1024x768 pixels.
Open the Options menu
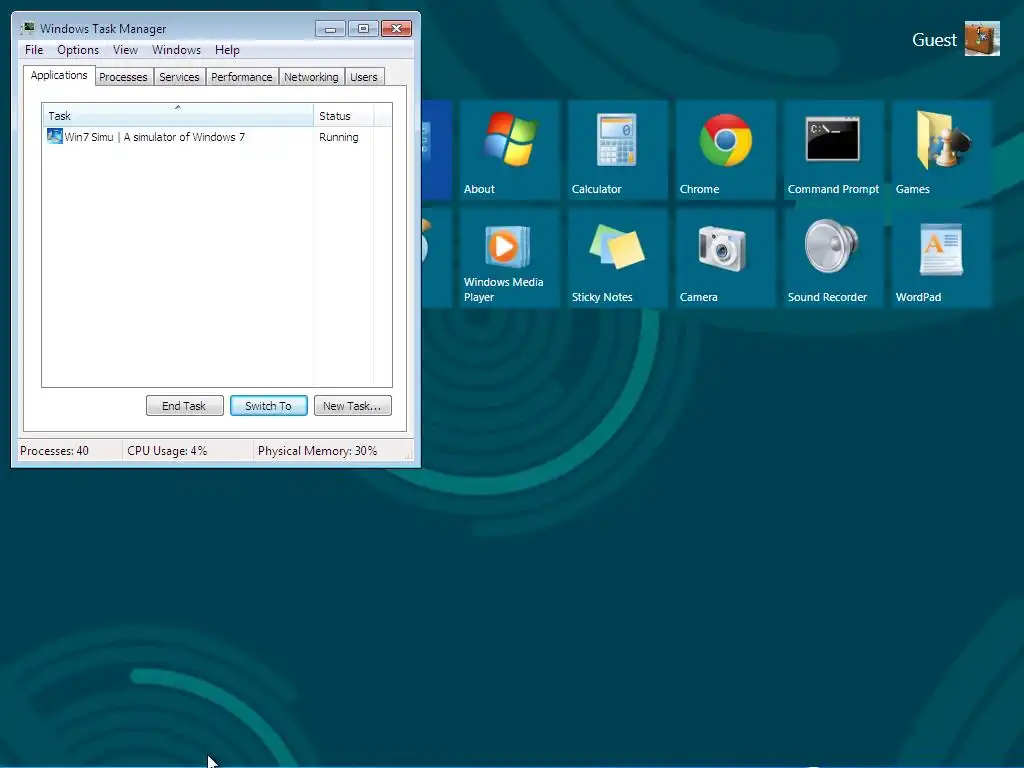[x=78, y=50]
